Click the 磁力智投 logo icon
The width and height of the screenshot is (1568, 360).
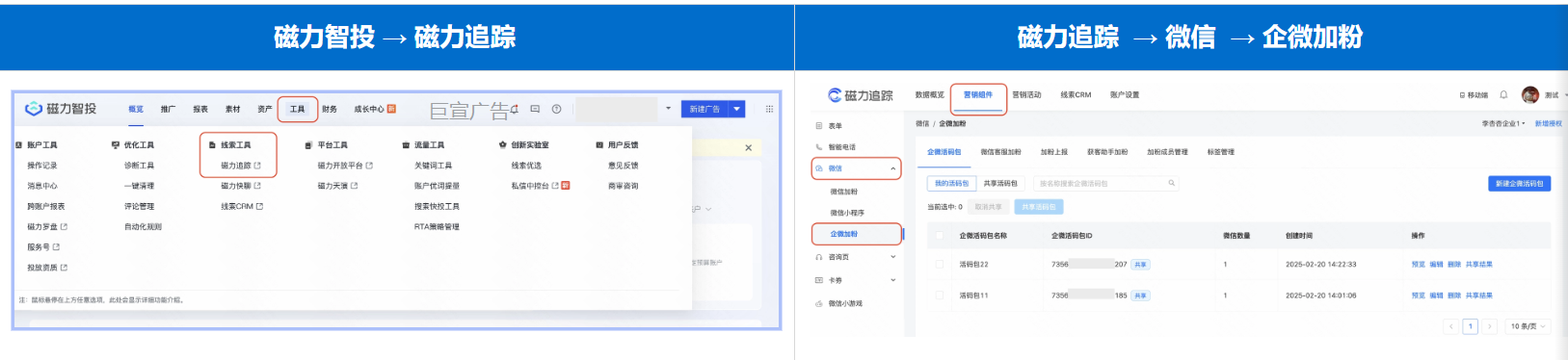34,109
